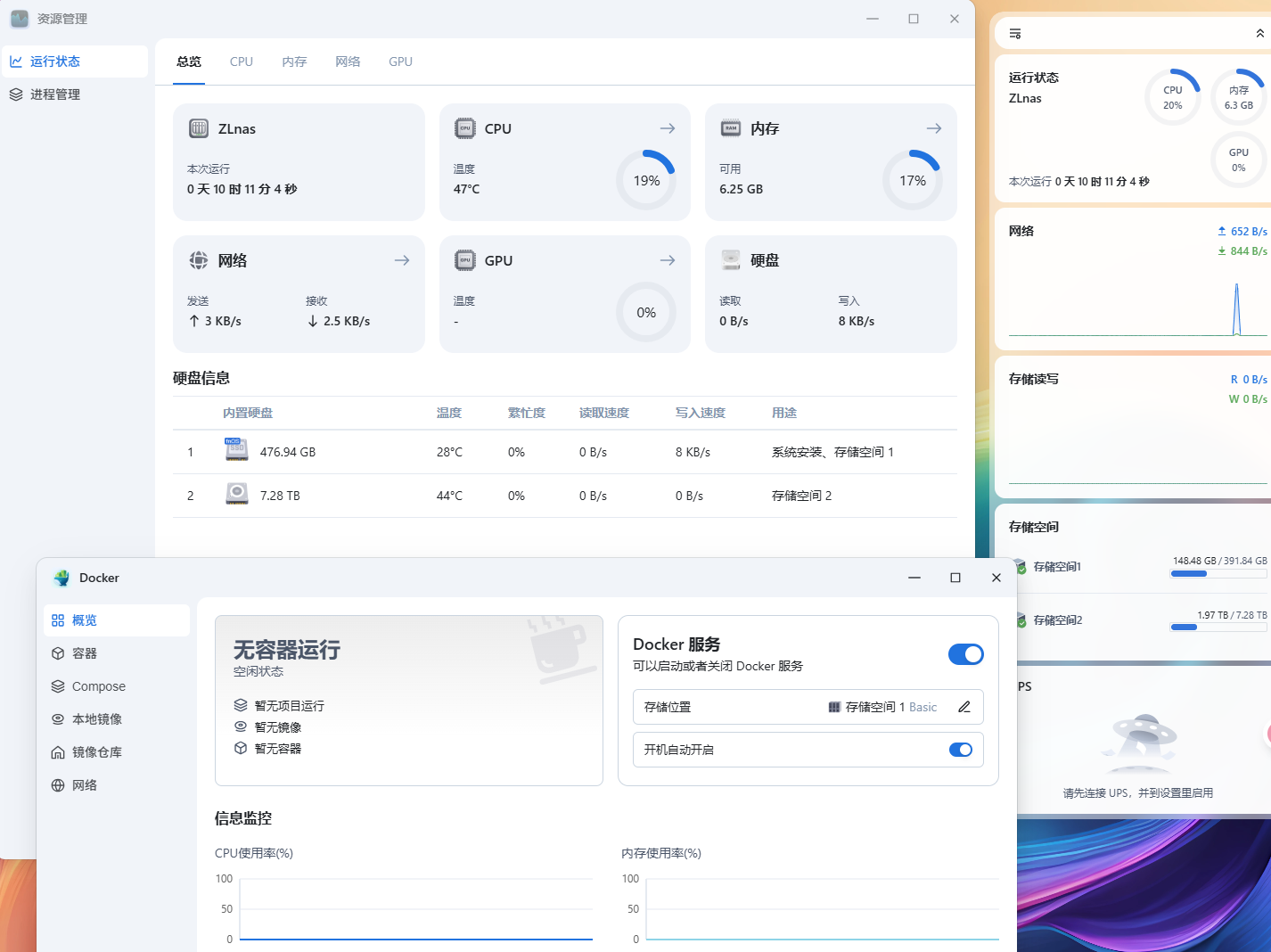
Task: Collapse the widget panel with chevron
Action: point(1259,34)
